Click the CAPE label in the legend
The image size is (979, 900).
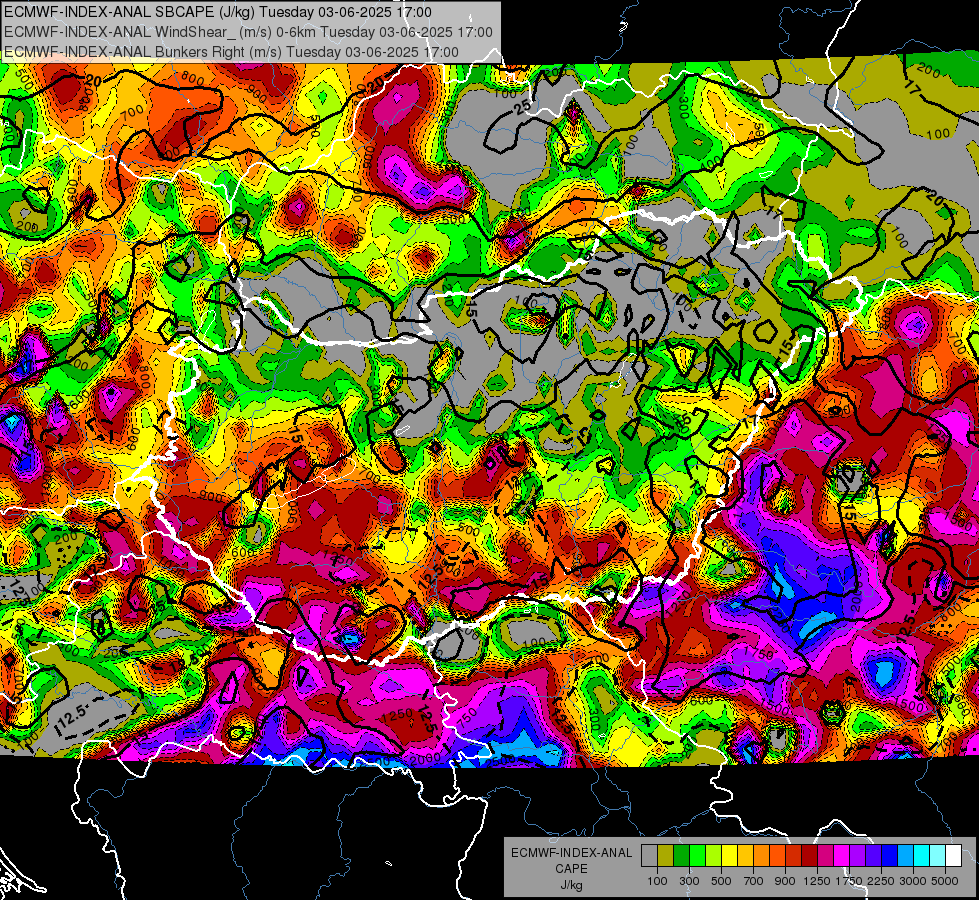[571, 868]
